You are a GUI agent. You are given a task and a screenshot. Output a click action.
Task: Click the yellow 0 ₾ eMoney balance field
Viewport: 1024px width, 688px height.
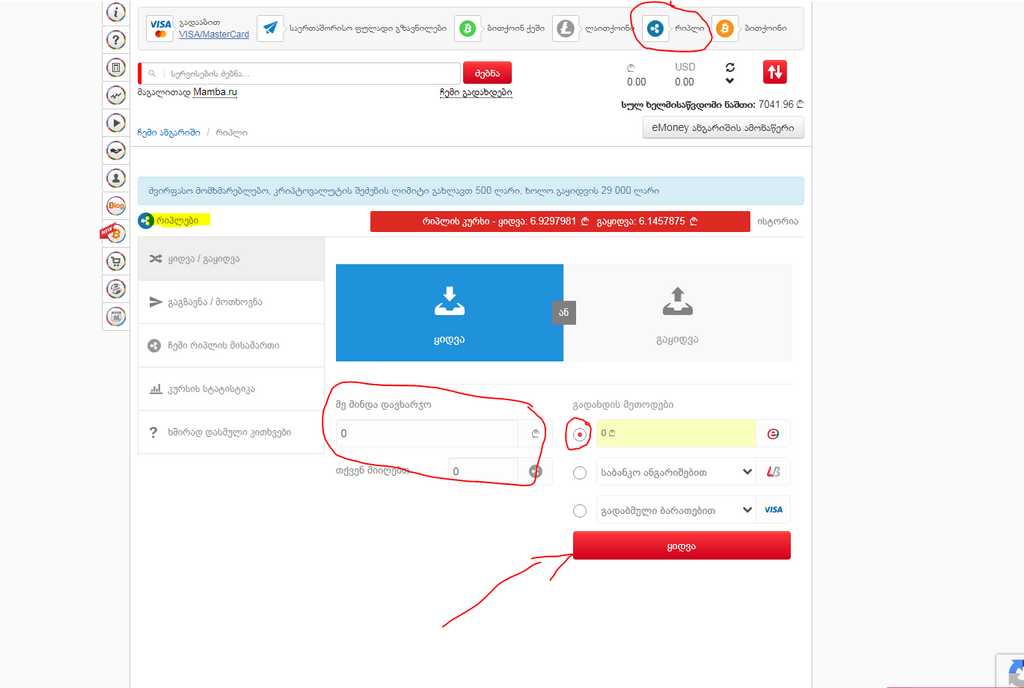coord(676,433)
